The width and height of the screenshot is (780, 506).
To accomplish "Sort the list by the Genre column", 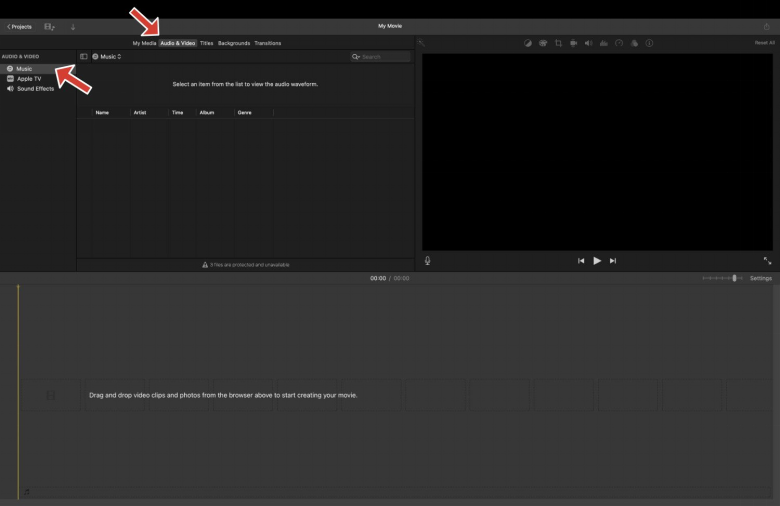I will pyautogui.click(x=244, y=112).
